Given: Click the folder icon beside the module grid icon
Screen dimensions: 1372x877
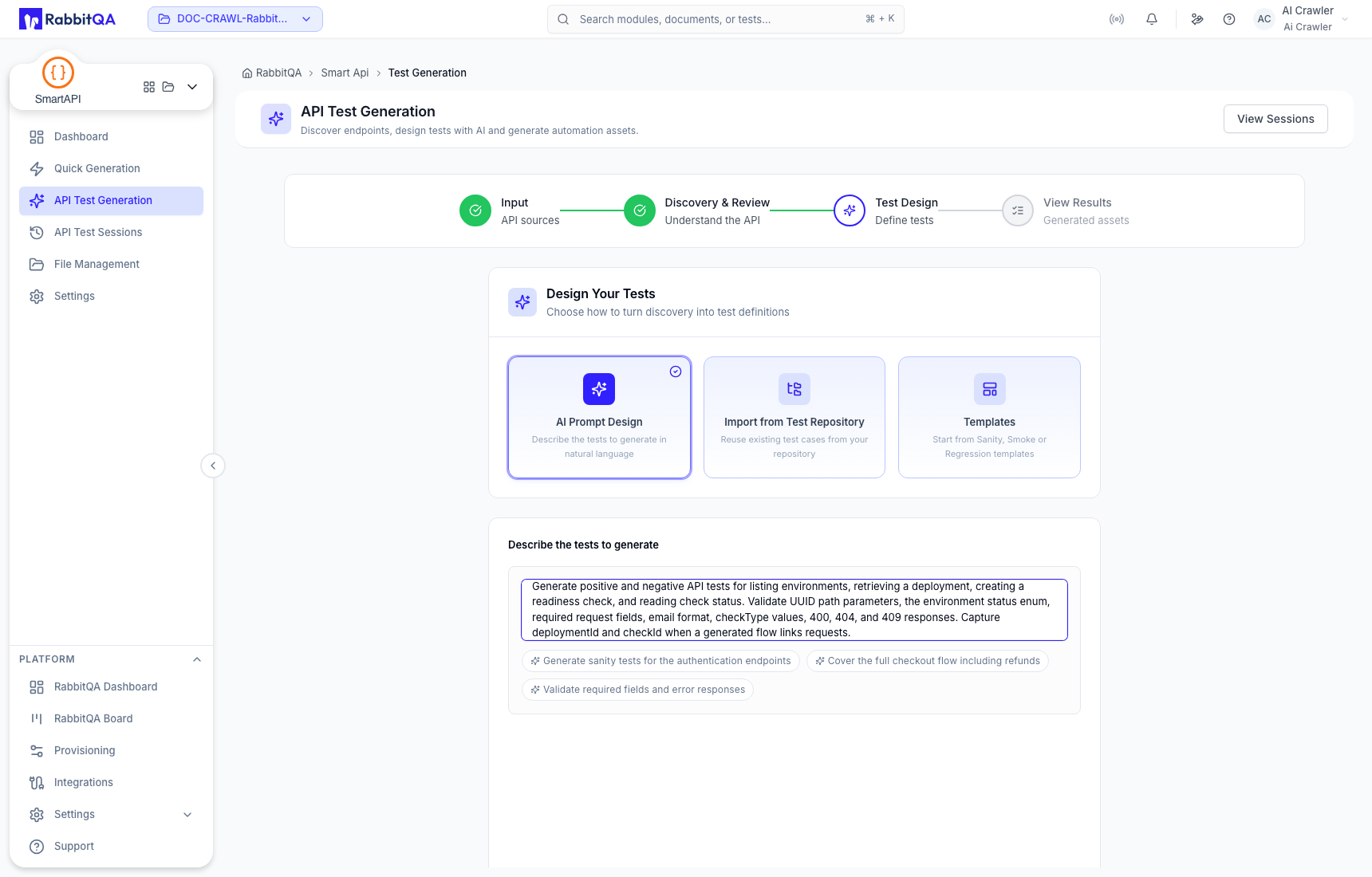Looking at the screenshot, I should click(x=168, y=87).
